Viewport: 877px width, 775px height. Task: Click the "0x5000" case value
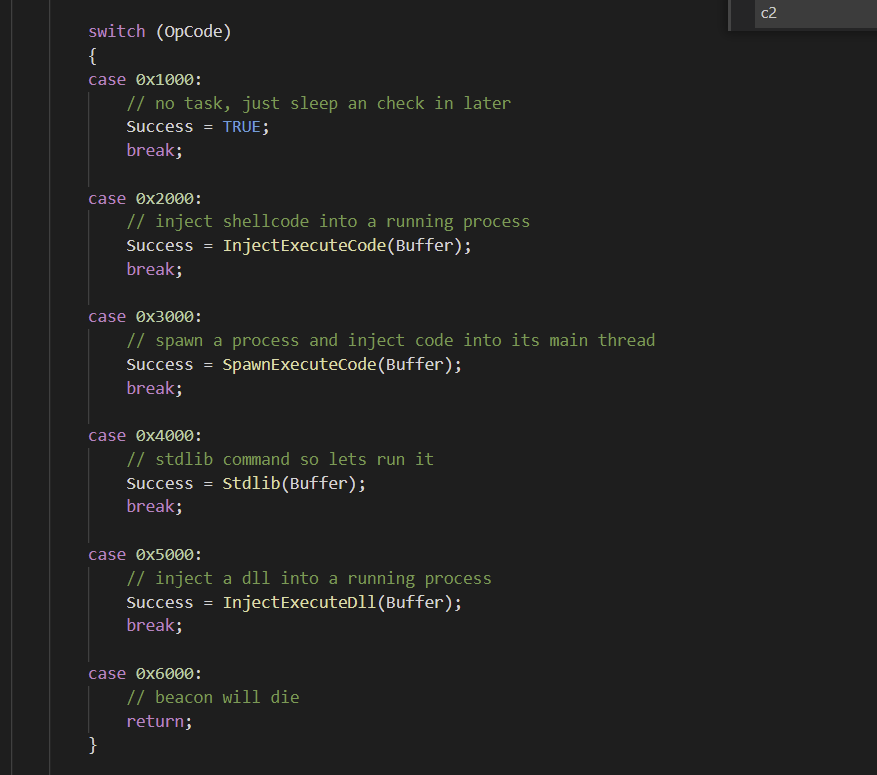(165, 555)
